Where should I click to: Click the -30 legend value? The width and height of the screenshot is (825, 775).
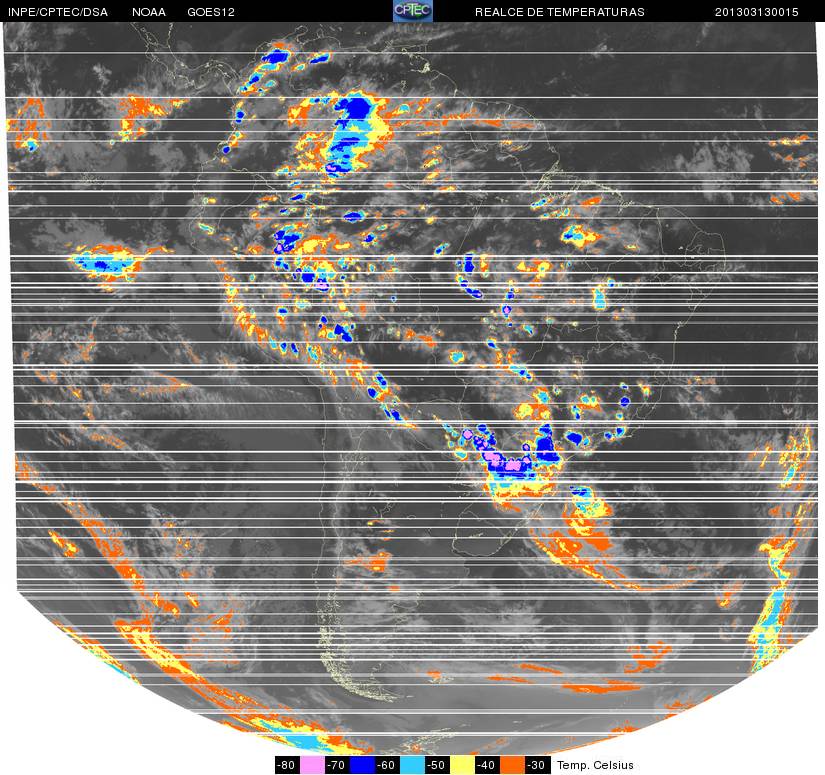pyautogui.click(x=538, y=765)
